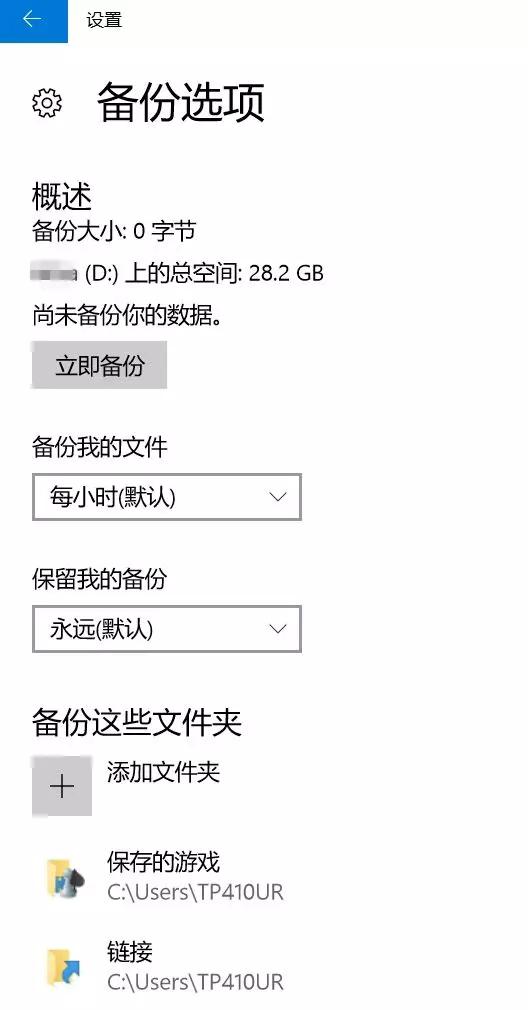The height and width of the screenshot is (1010, 528).
Task: Click the chevron arrow of 备份我的文件 combo box
Action: tap(278, 497)
